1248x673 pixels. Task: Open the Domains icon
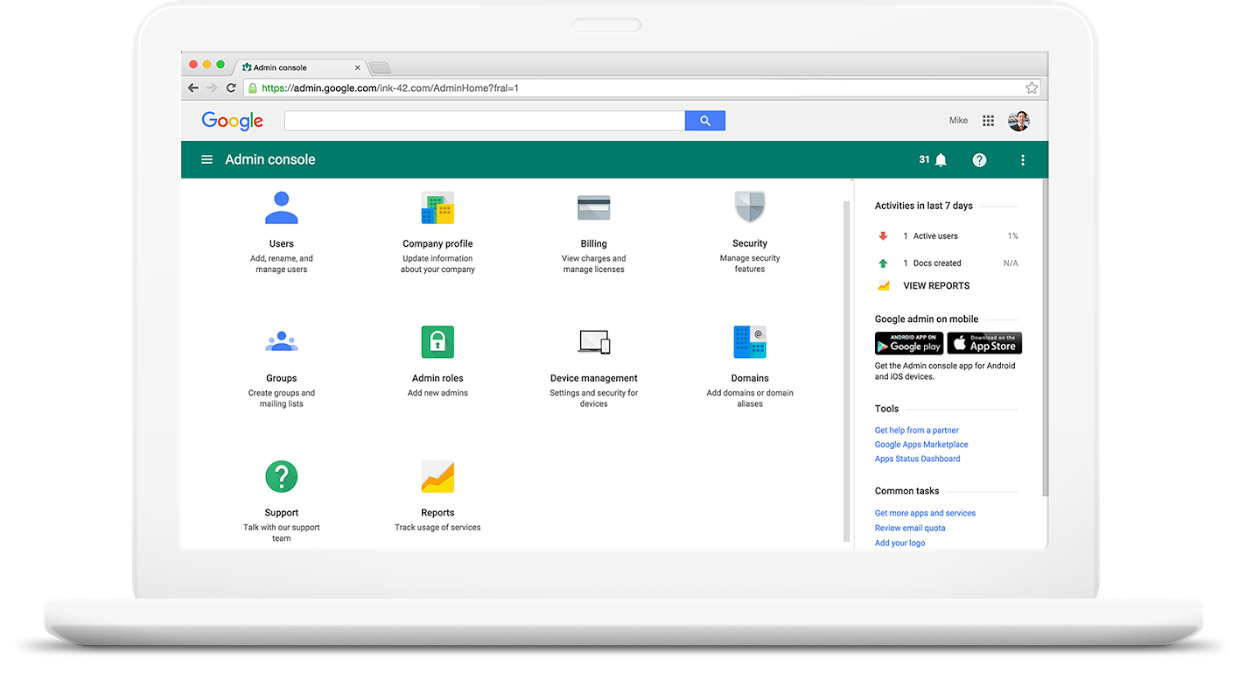pos(749,342)
